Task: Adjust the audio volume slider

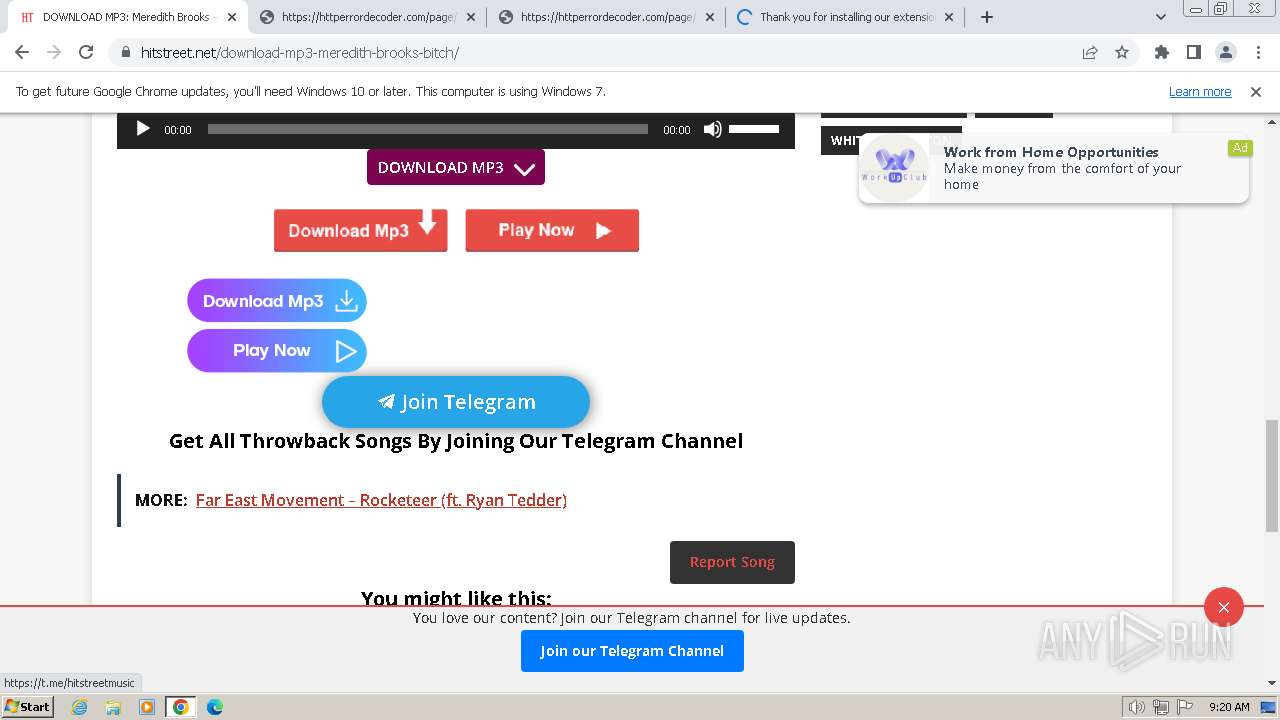Action: 754,129
